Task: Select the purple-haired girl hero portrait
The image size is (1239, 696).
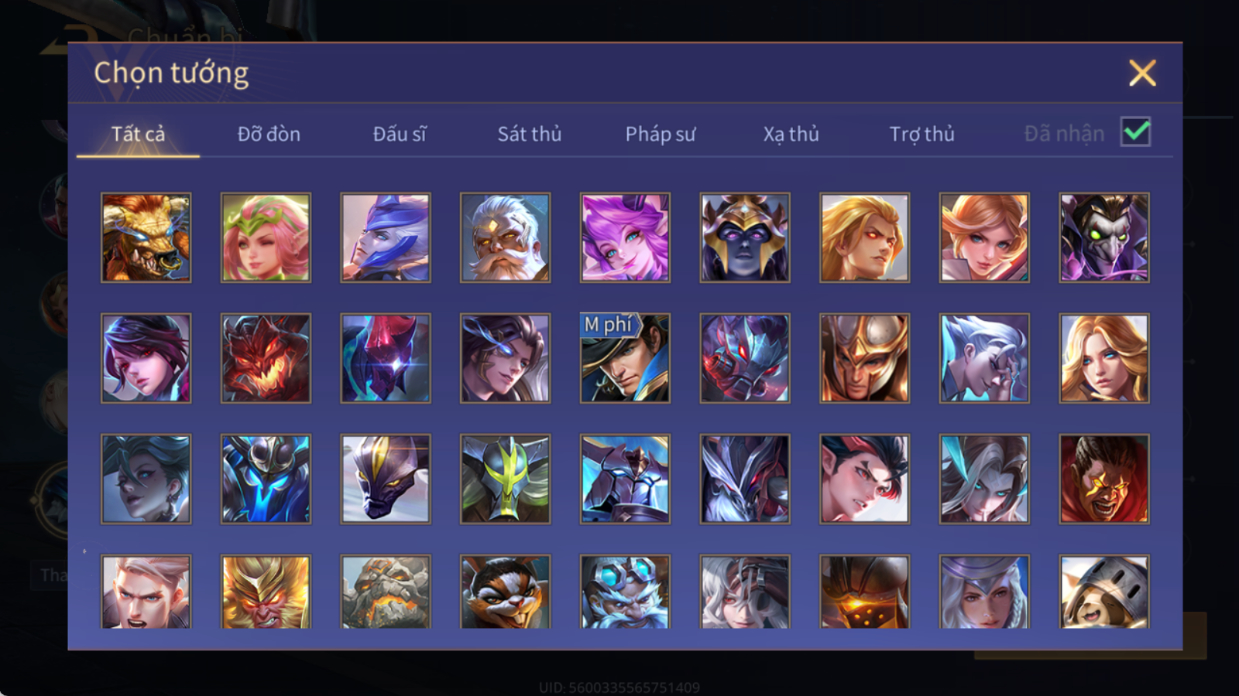Action: 625,238
